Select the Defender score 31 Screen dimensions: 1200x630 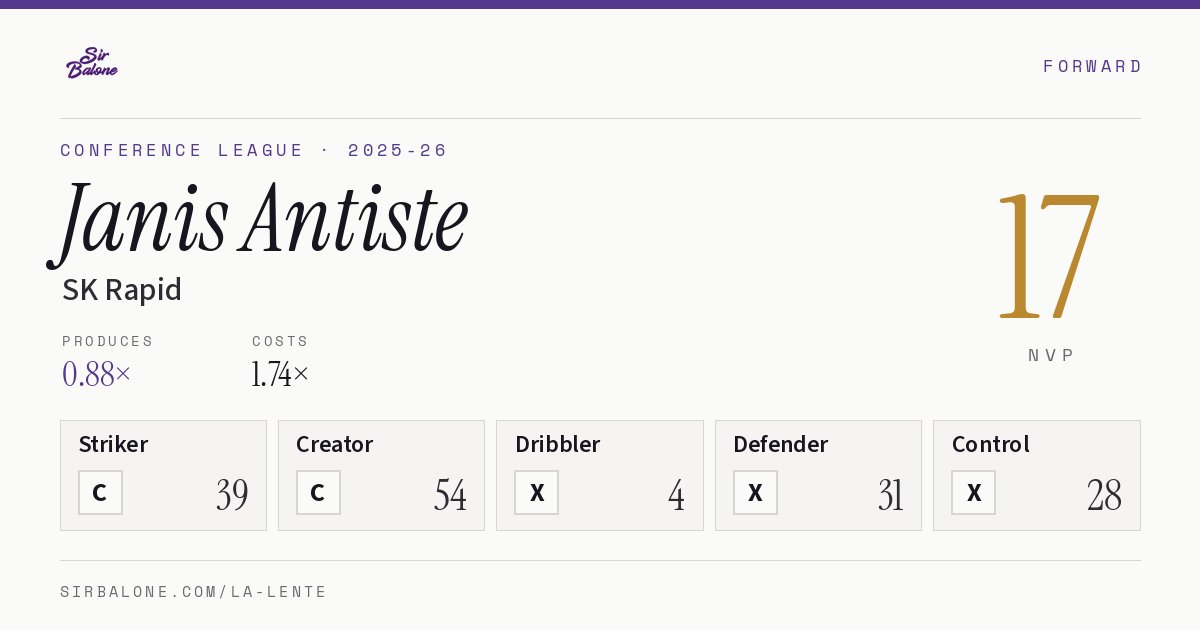click(x=890, y=495)
